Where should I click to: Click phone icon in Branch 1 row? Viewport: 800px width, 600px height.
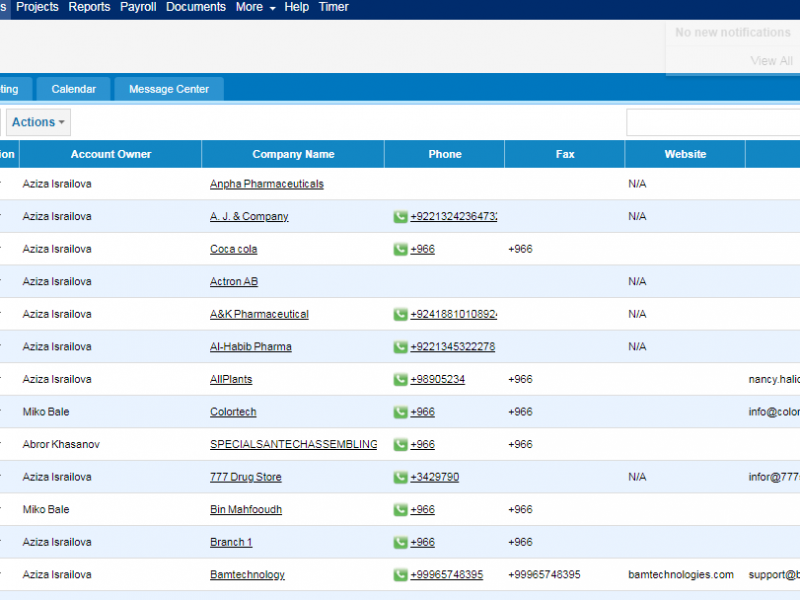(x=401, y=542)
